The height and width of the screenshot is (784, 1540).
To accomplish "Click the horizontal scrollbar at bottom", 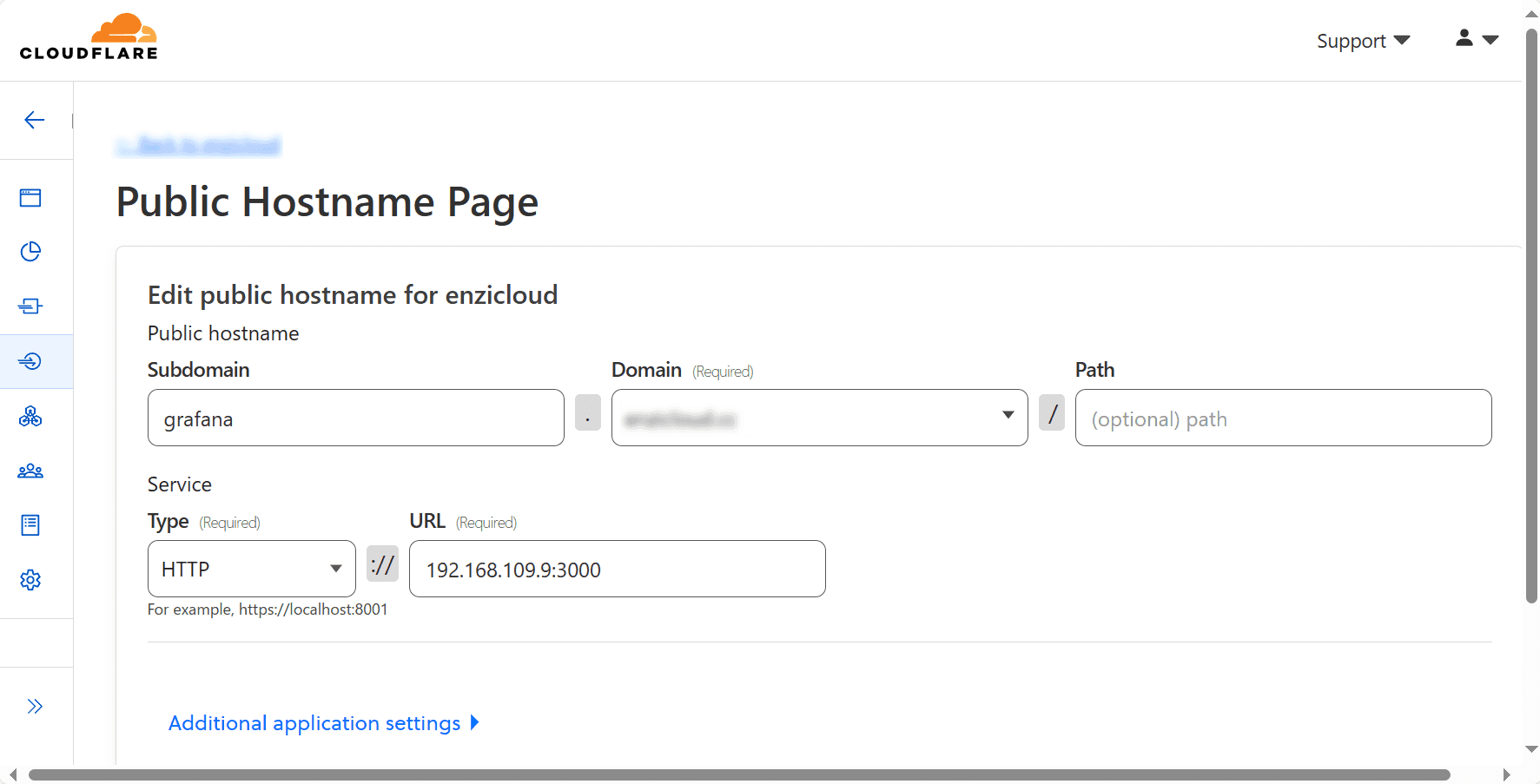I will [x=738, y=774].
